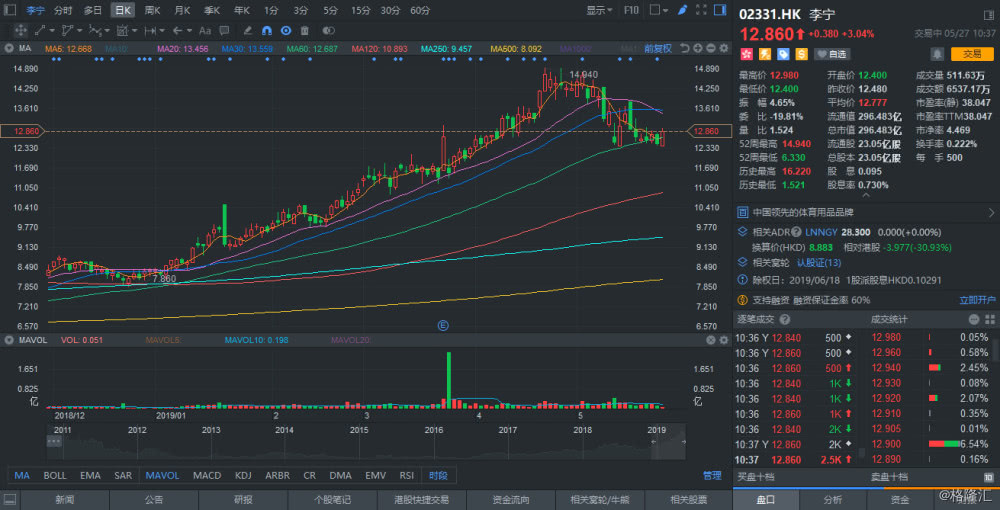Click the orange 交易 trade button

click(x=971, y=54)
